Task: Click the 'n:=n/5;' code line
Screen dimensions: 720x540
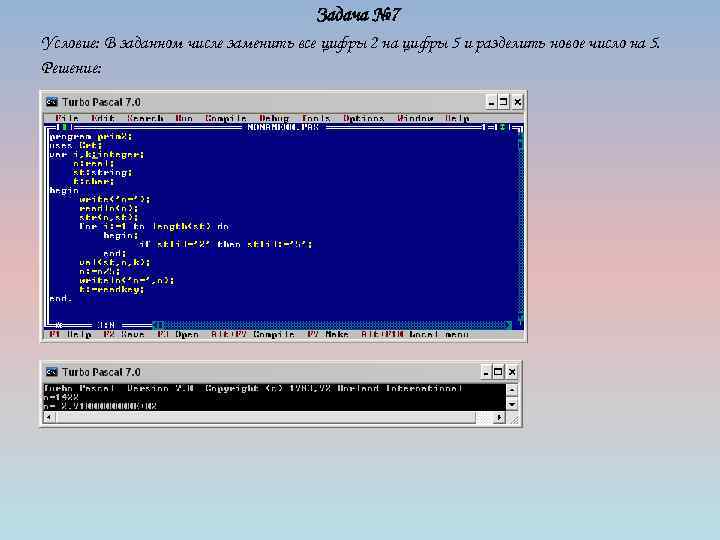Action: click(100, 271)
